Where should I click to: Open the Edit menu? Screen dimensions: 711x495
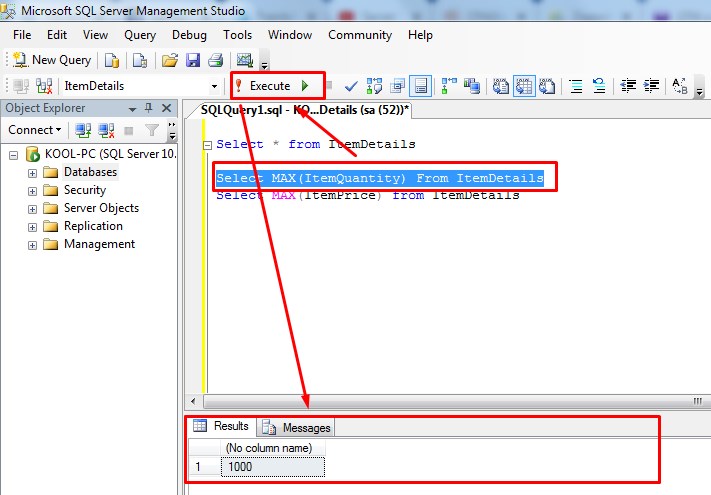point(57,35)
